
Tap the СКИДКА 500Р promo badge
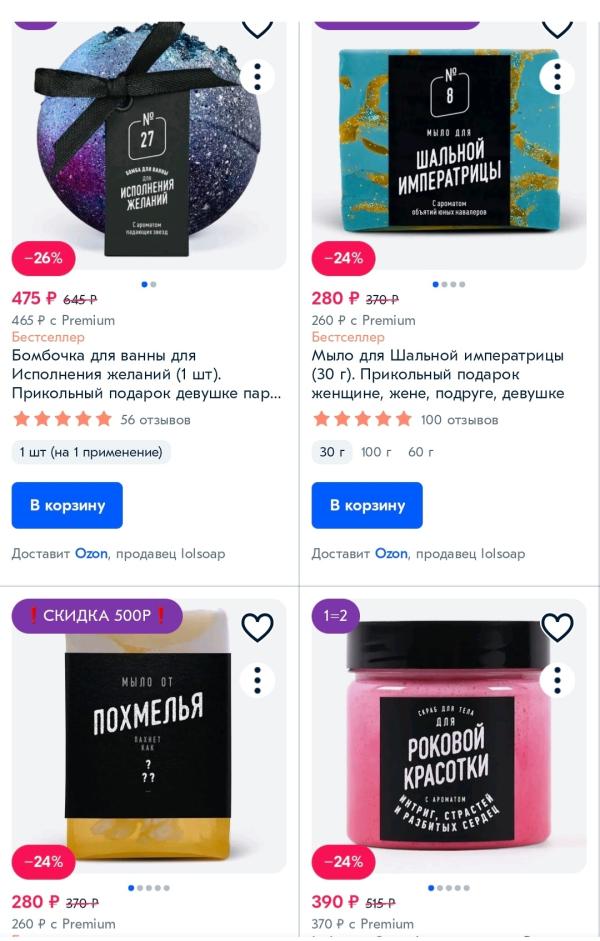click(x=97, y=616)
